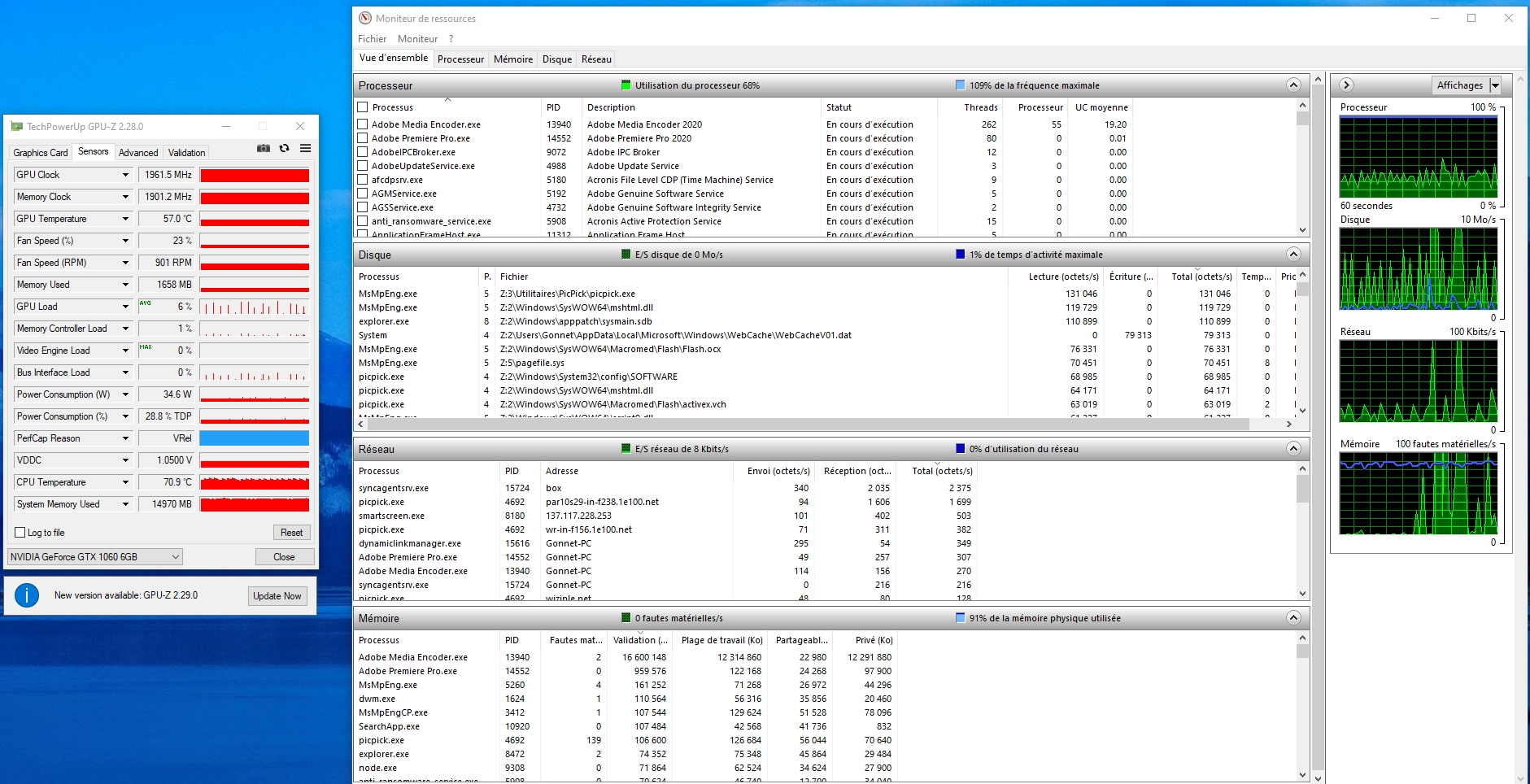Check AdobeUpdateService.exe process checkbox
Viewport: 1530px width, 784px height.
pos(363,166)
